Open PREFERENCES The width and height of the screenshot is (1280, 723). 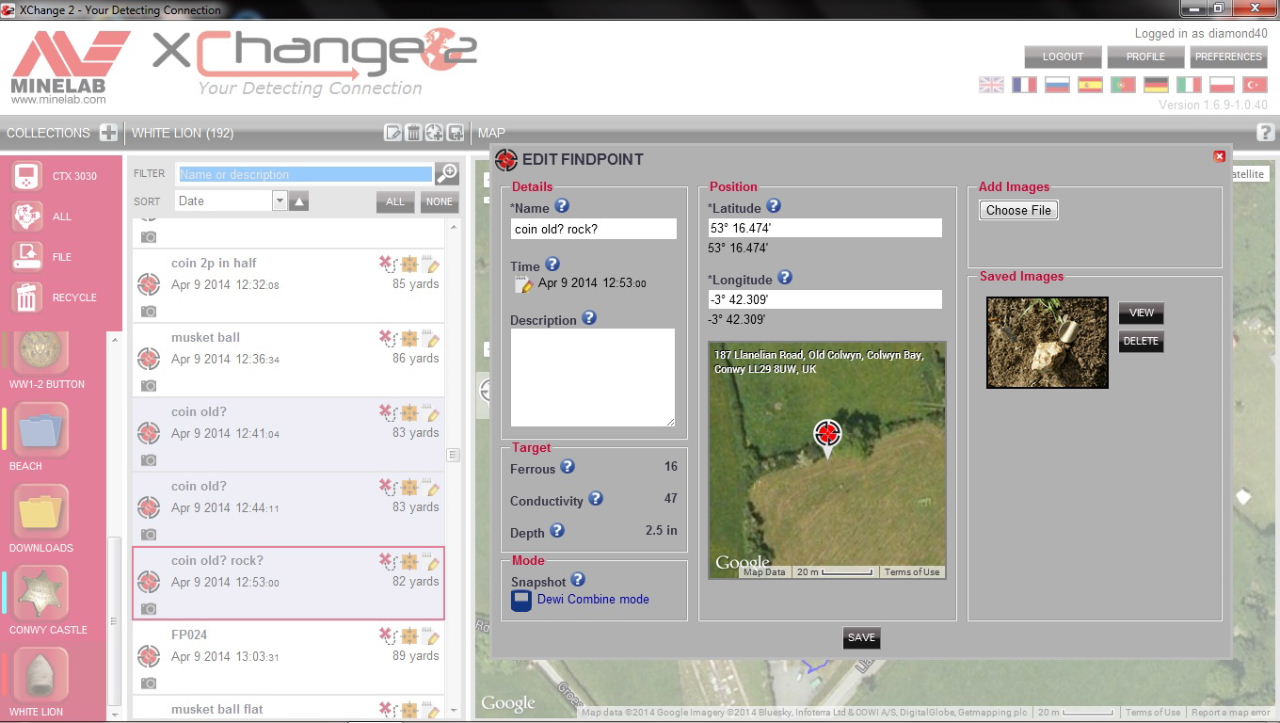coord(1228,57)
